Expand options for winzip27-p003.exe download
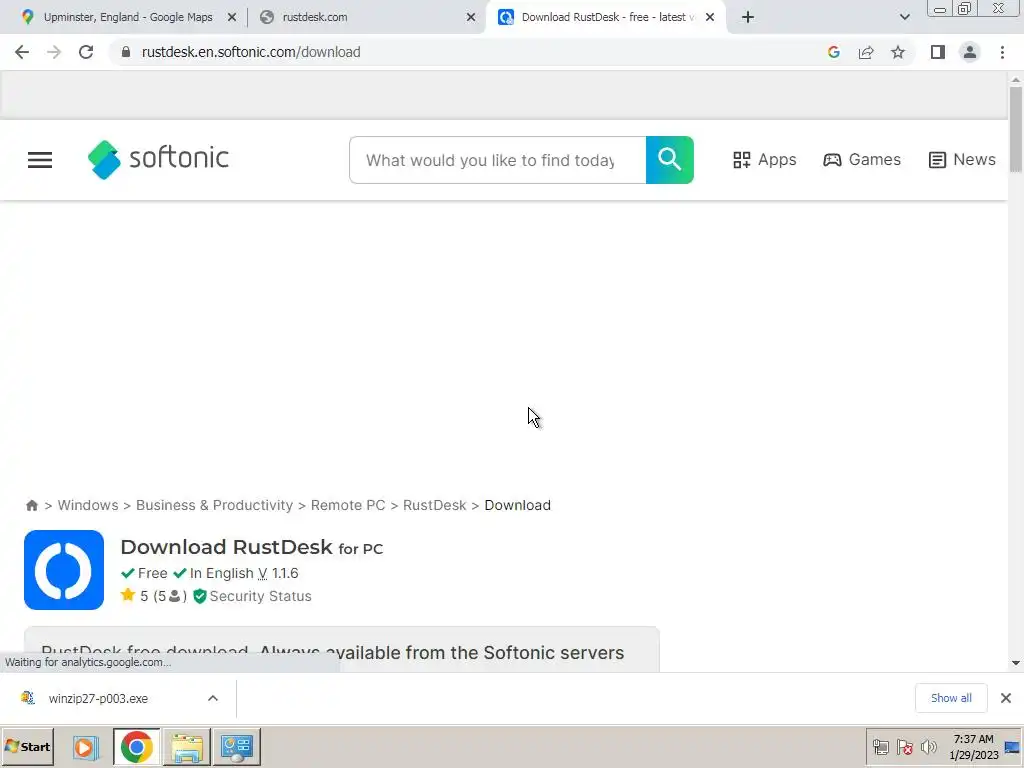The height and width of the screenshot is (768, 1024). coord(213,699)
